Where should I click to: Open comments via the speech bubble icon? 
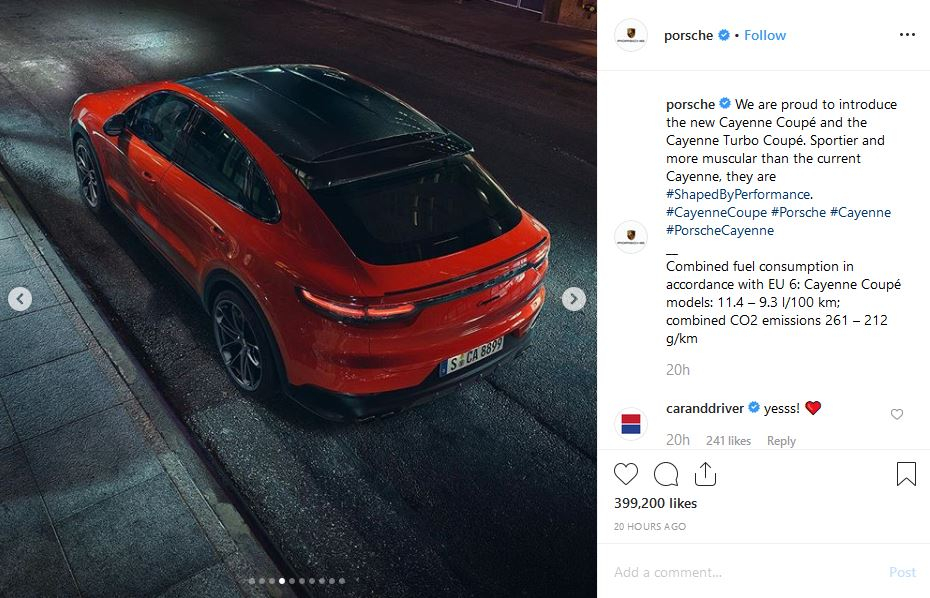(x=666, y=474)
